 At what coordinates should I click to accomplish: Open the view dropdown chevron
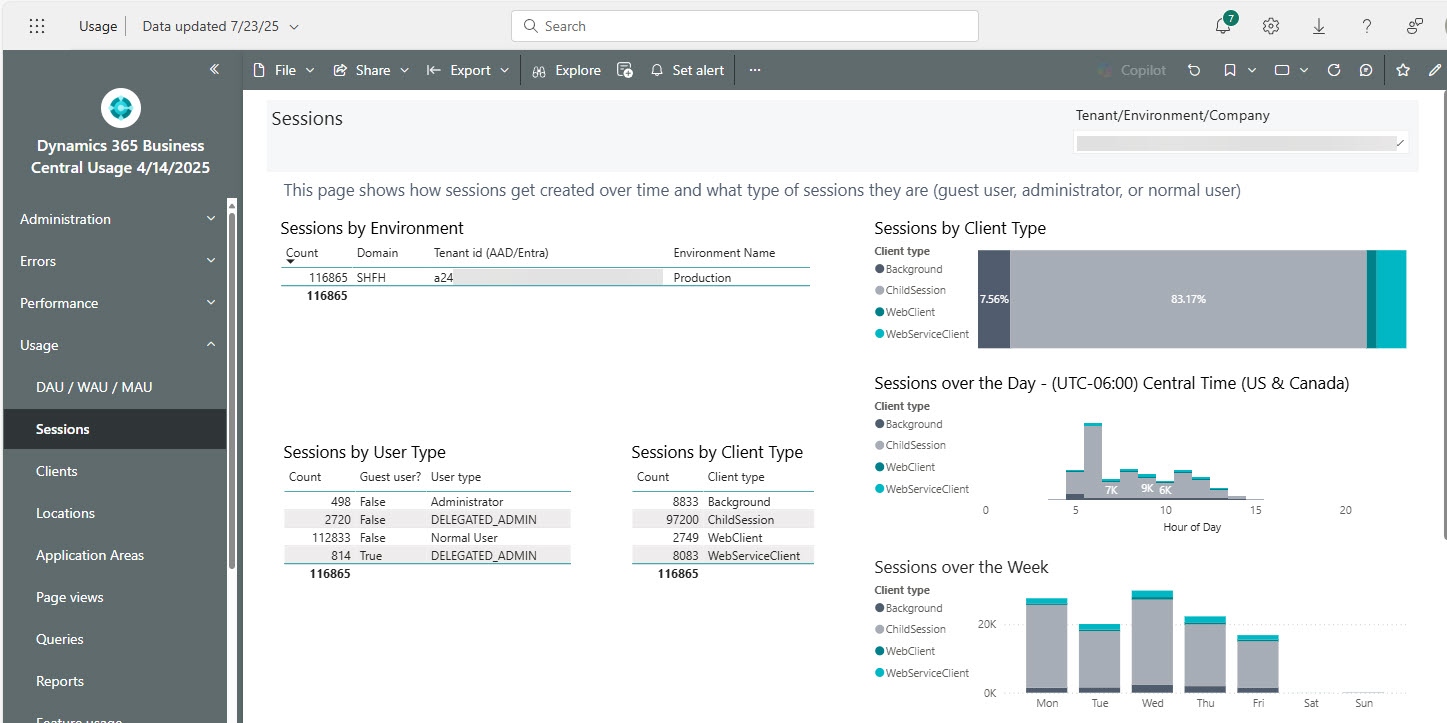1304,70
